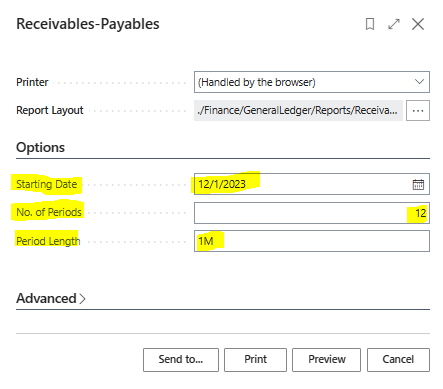Click the Printer dropdown chevron arrow
This screenshot has width=443, height=389.
[x=419, y=82]
